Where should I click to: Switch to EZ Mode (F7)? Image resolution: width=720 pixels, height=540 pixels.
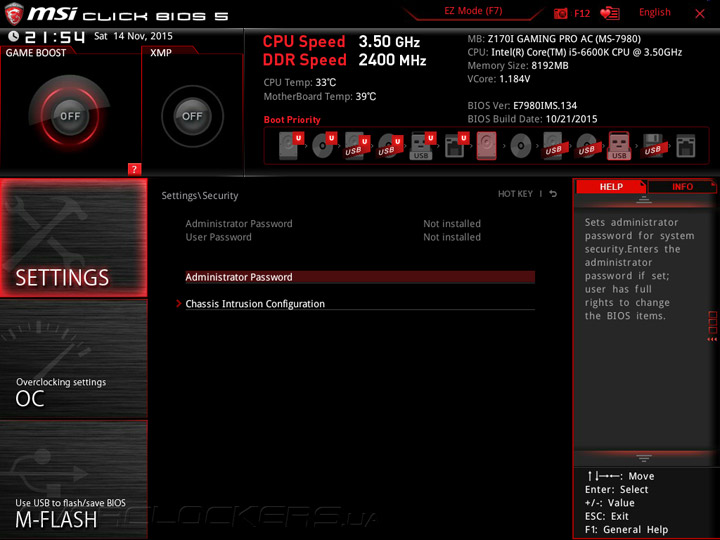click(473, 11)
